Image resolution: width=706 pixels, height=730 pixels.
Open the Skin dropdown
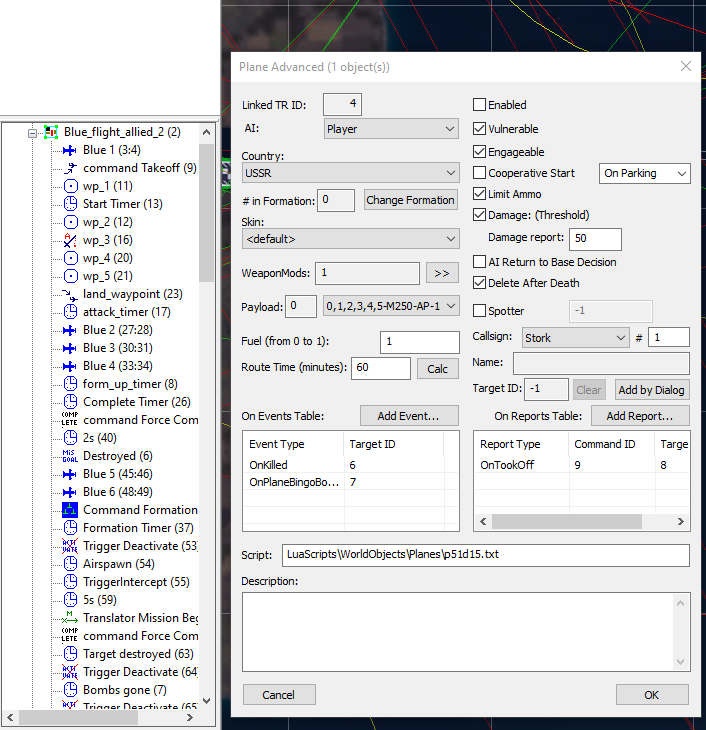pos(350,239)
